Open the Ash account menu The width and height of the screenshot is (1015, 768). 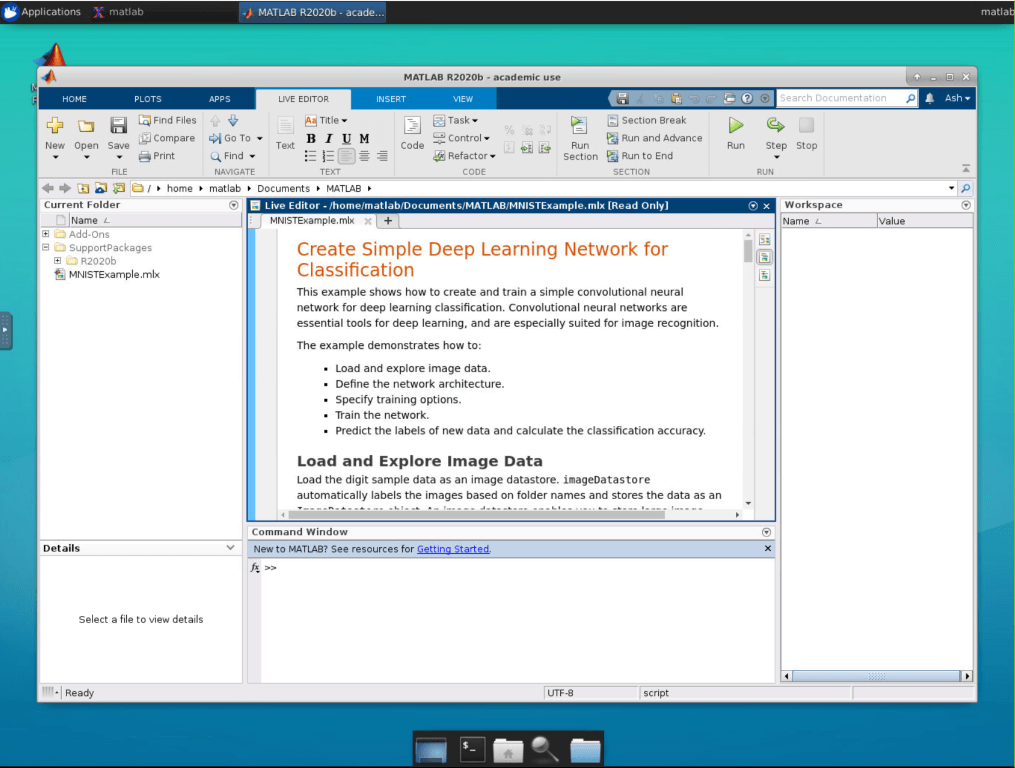[x=957, y=98]
